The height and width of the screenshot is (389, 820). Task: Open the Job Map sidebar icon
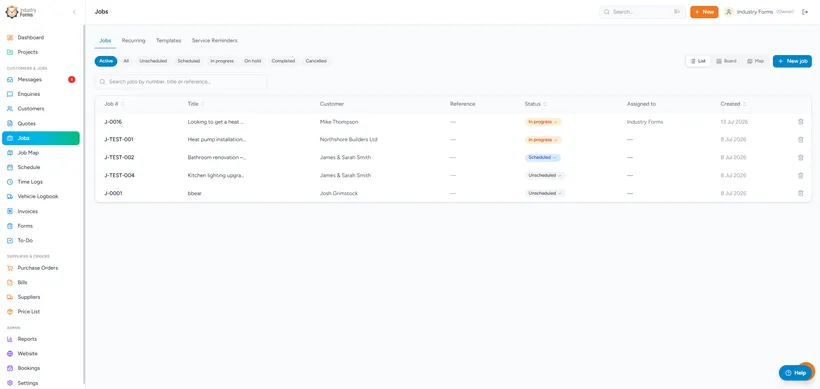click(10, 153)
